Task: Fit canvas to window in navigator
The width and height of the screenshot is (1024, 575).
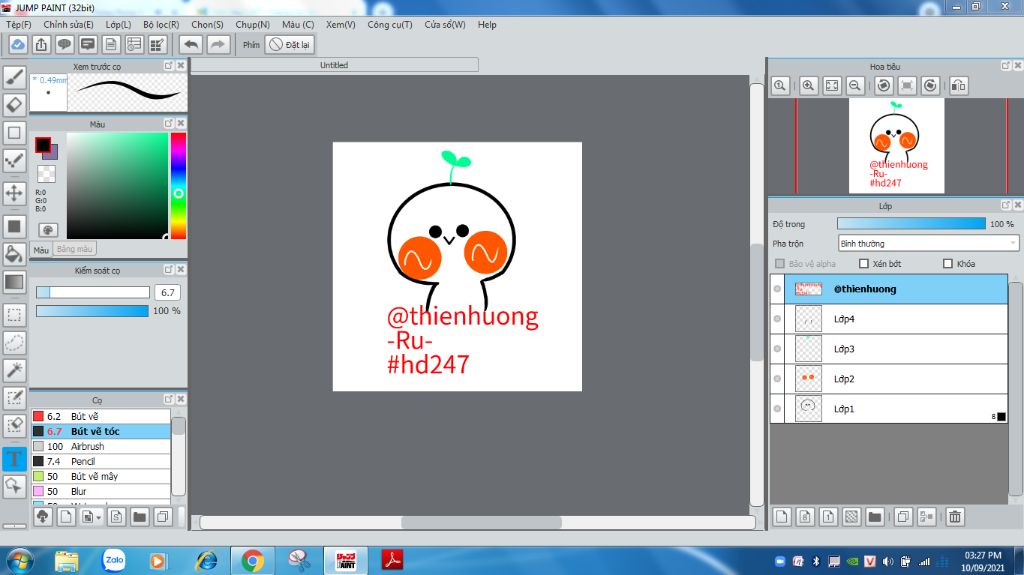Action: coord(832,86)
